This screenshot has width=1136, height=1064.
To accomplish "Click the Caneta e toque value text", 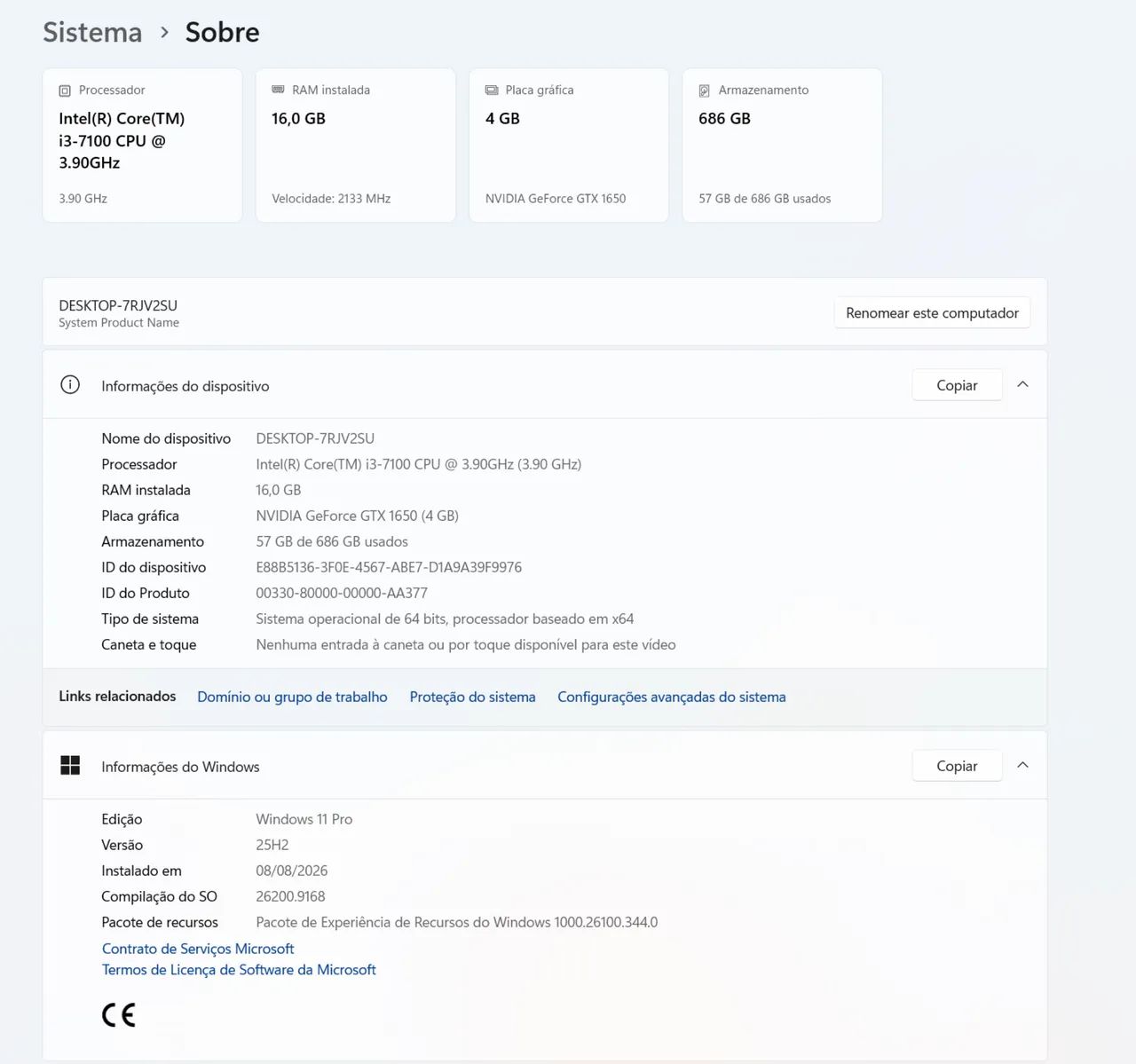I will click(x=466, y=644).
